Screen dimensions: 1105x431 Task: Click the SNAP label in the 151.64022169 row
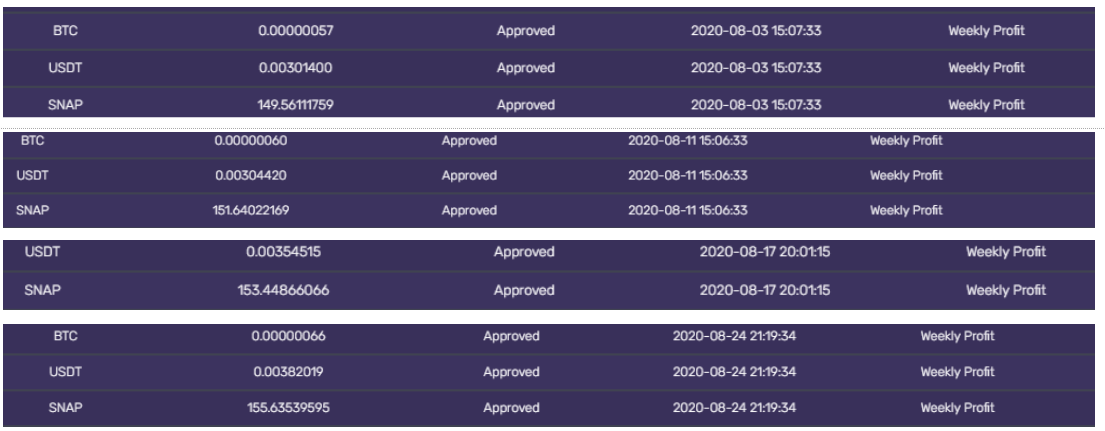[x=33, y=211]
